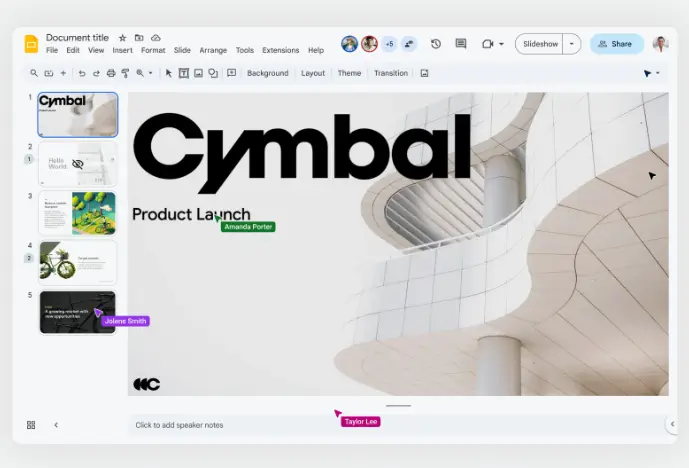Screen dimensions: 689x468
Task: Open the File menu
Action: click(52, 50)
